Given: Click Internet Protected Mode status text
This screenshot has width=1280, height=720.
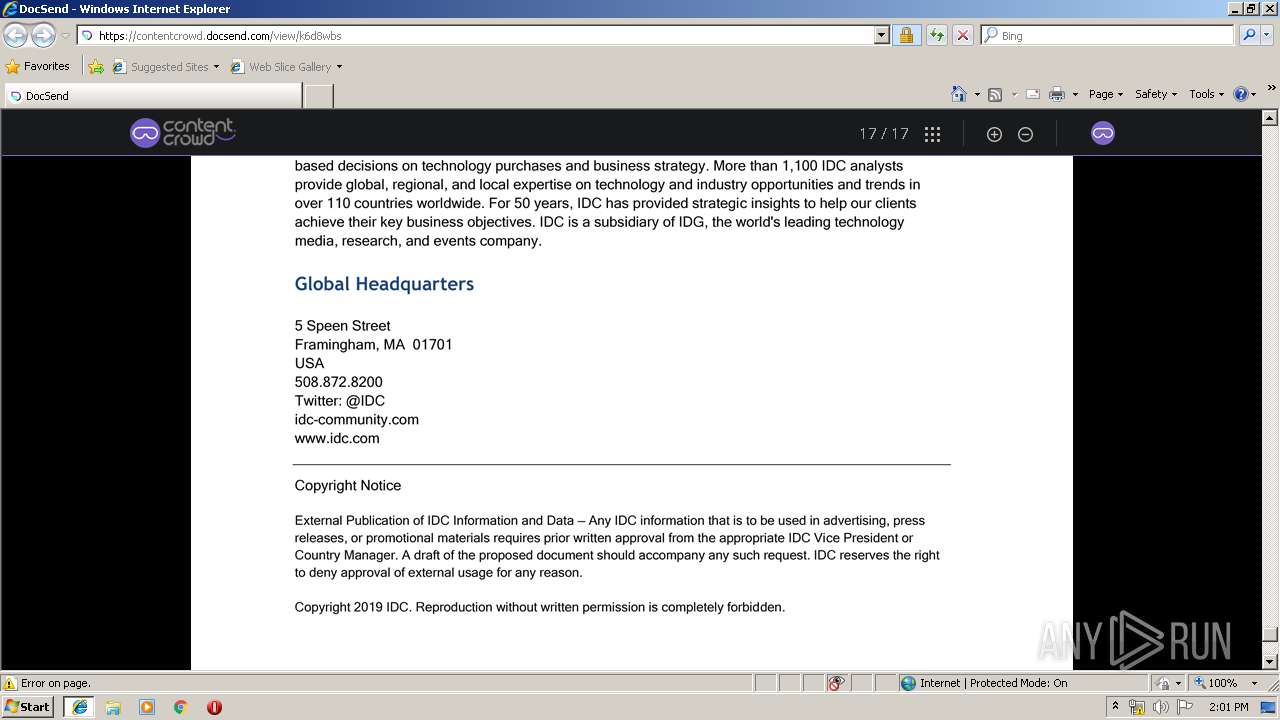Looking at the screenshot, I should tap(993, 683).
